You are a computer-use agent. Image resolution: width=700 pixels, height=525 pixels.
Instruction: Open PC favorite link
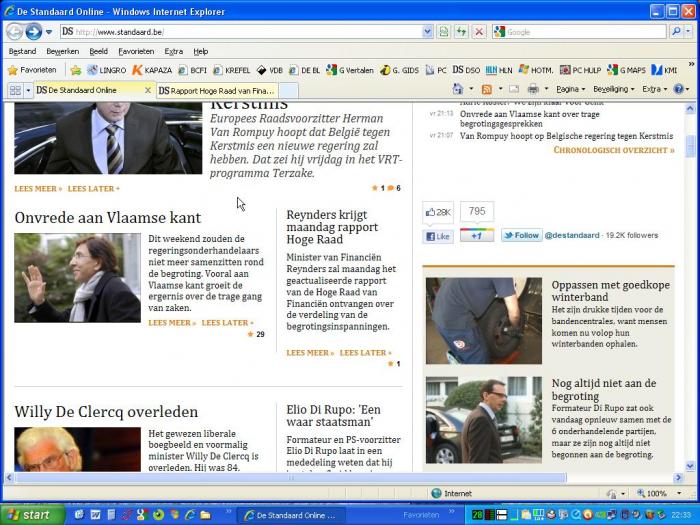436,70
